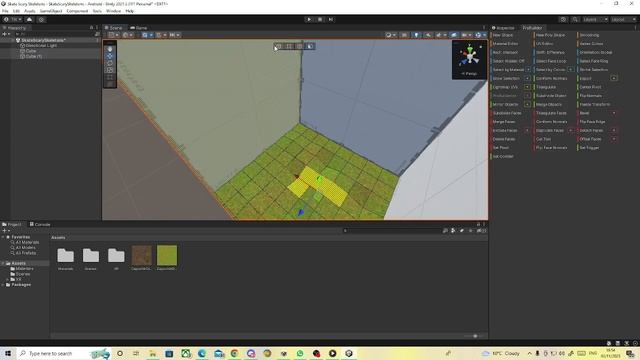Switch to the Console tab
The height and width of the screenshot is (360, 640).
coord(40,224)
